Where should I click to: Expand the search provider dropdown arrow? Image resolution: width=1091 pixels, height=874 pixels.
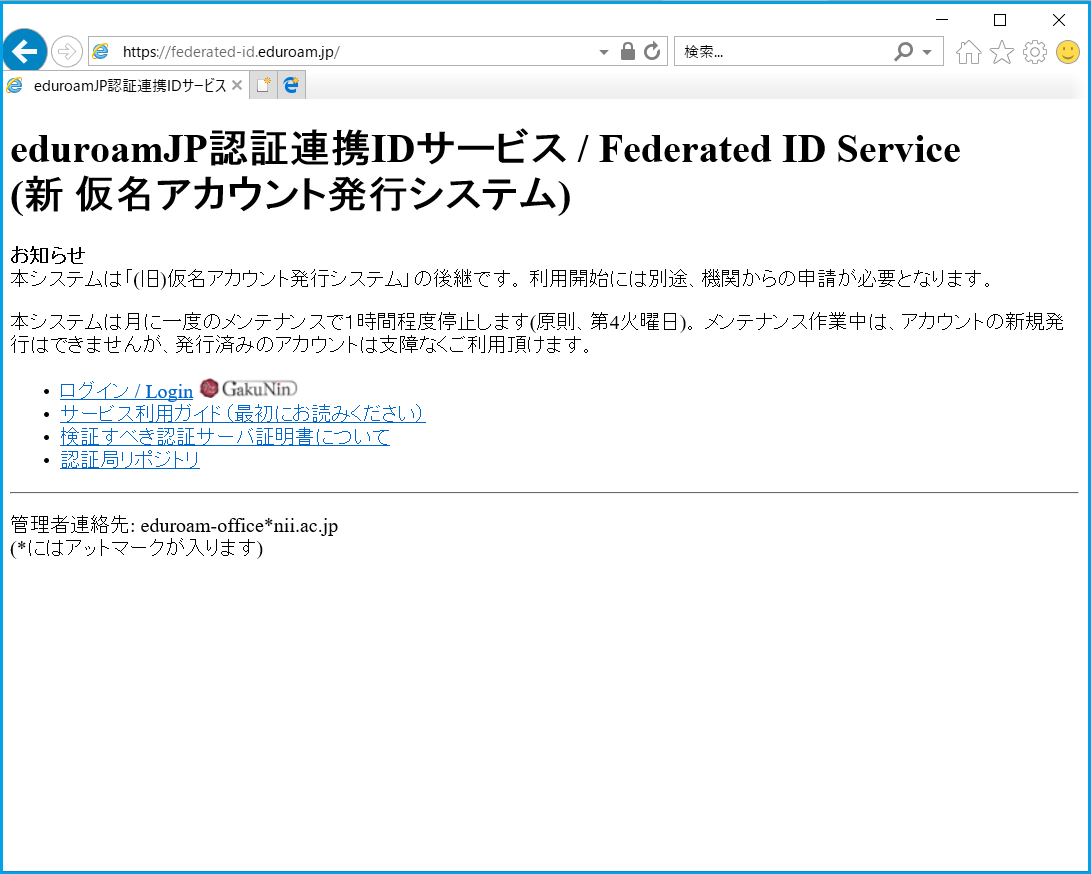(927, 52)
